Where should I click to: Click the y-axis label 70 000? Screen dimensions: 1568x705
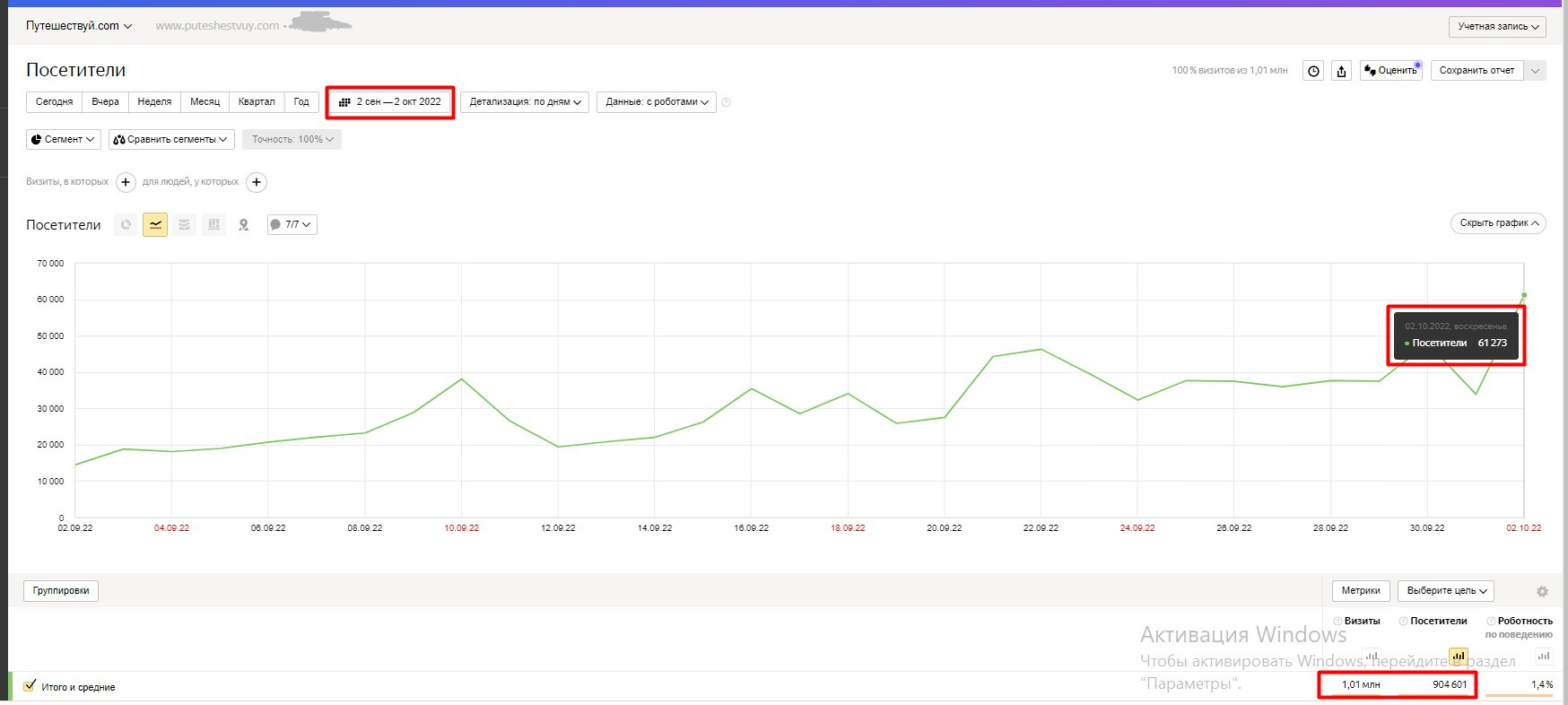(50, 264)
